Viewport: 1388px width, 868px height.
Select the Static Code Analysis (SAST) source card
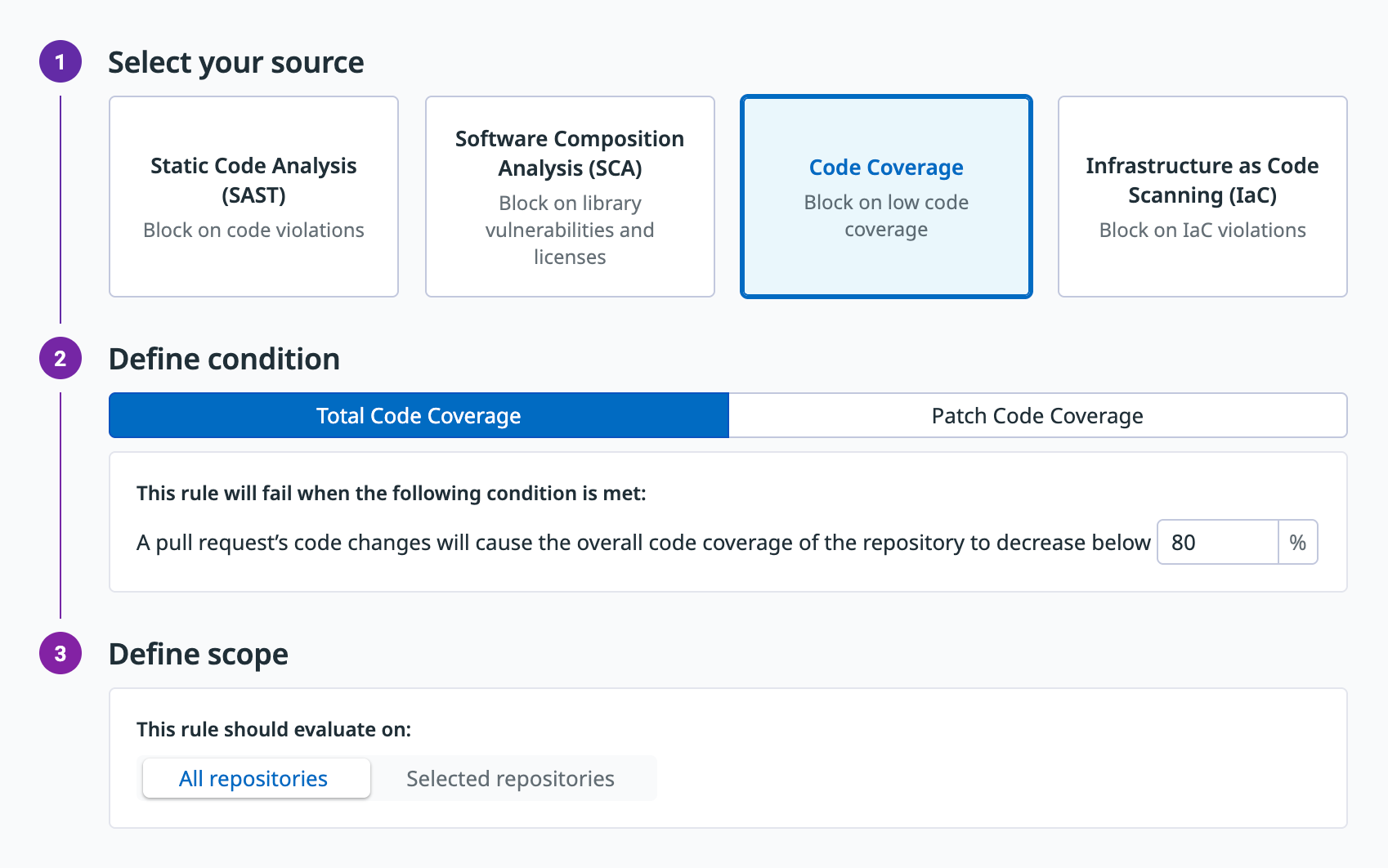pos(253,197)
